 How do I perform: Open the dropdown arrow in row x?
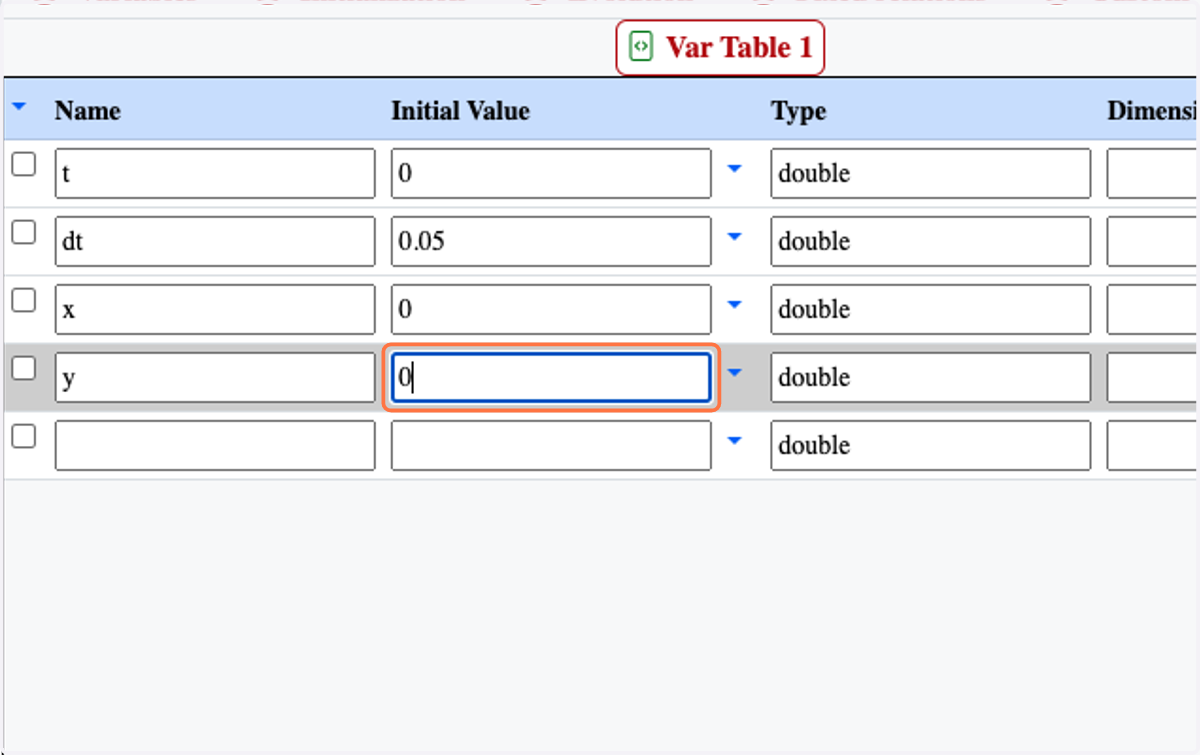pyautogui.click(x=735, y=305)
